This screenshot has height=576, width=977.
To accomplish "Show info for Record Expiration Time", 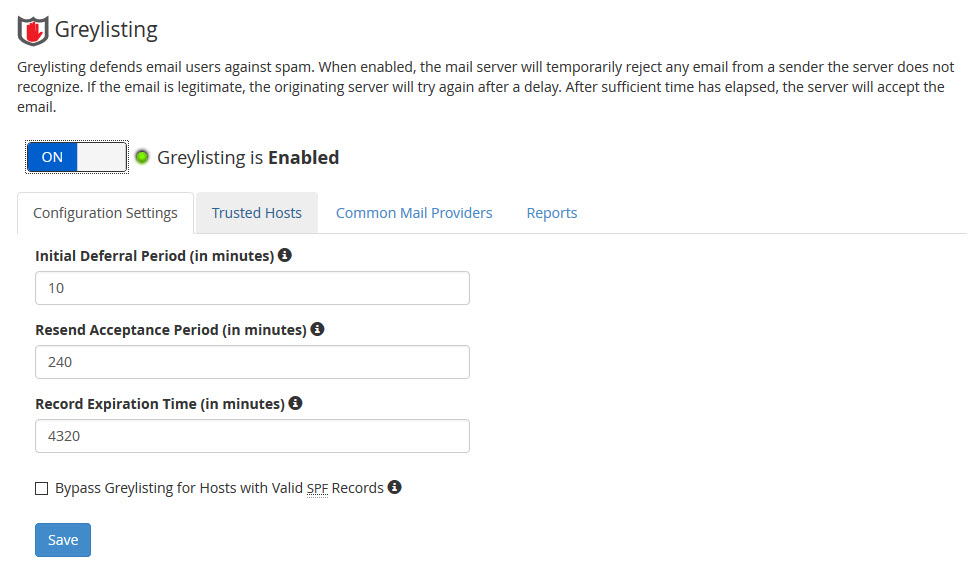I will [295, 404].
